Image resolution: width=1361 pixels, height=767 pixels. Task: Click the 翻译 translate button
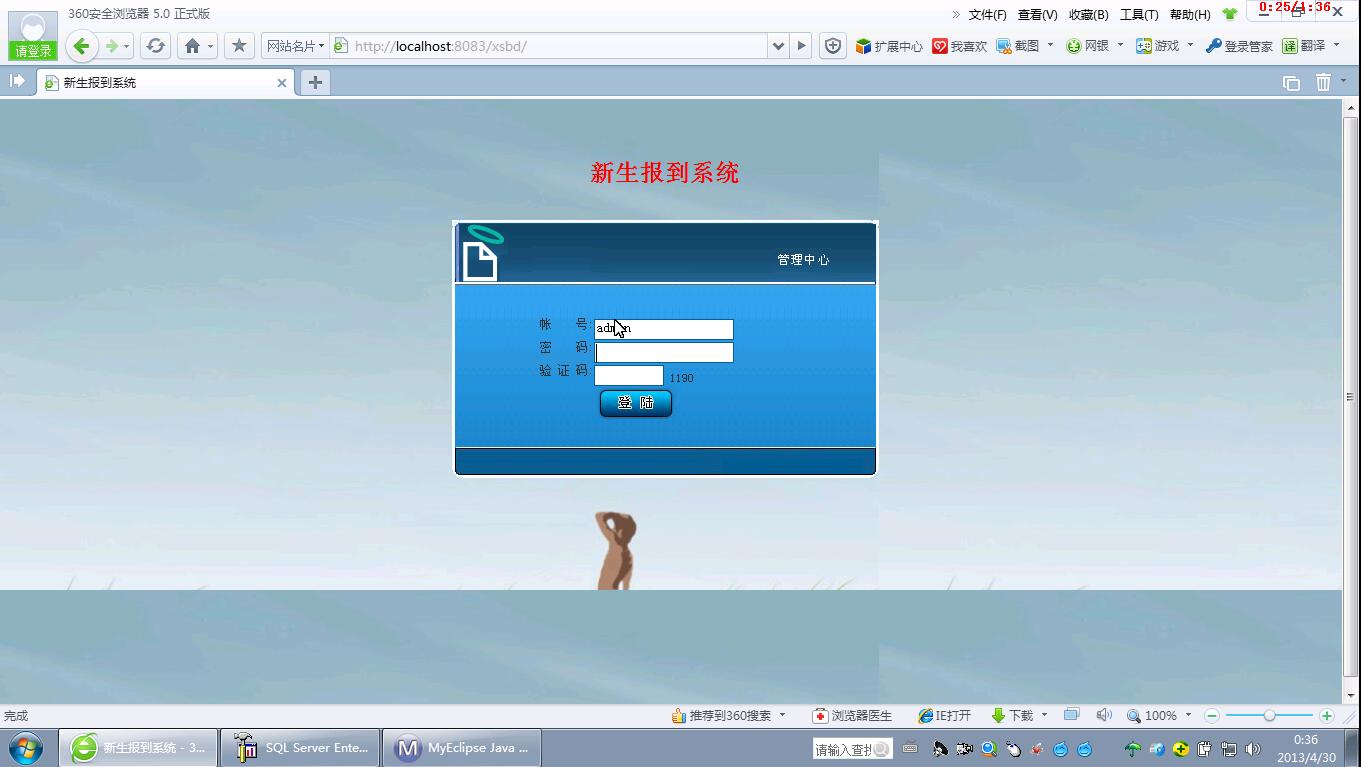pos(1304,46)
